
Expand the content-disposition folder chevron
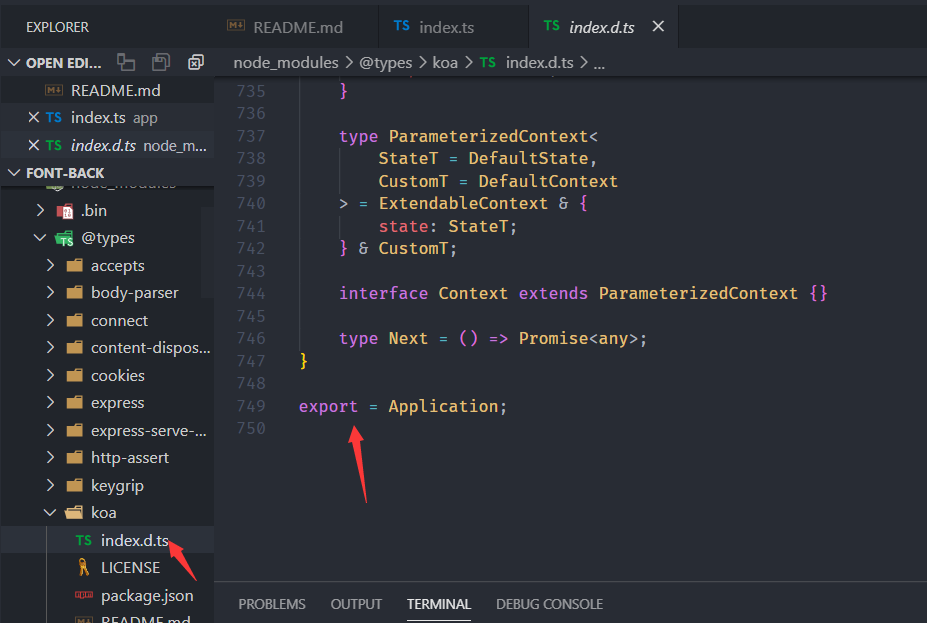point(50,348)
